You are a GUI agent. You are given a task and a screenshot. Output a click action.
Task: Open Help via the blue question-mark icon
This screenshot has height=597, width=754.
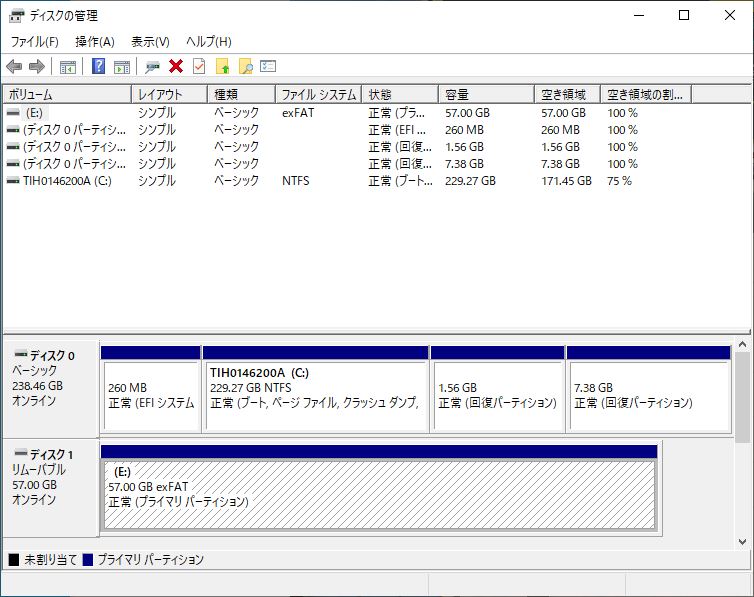pyautogui.click(x=99, y=66)
